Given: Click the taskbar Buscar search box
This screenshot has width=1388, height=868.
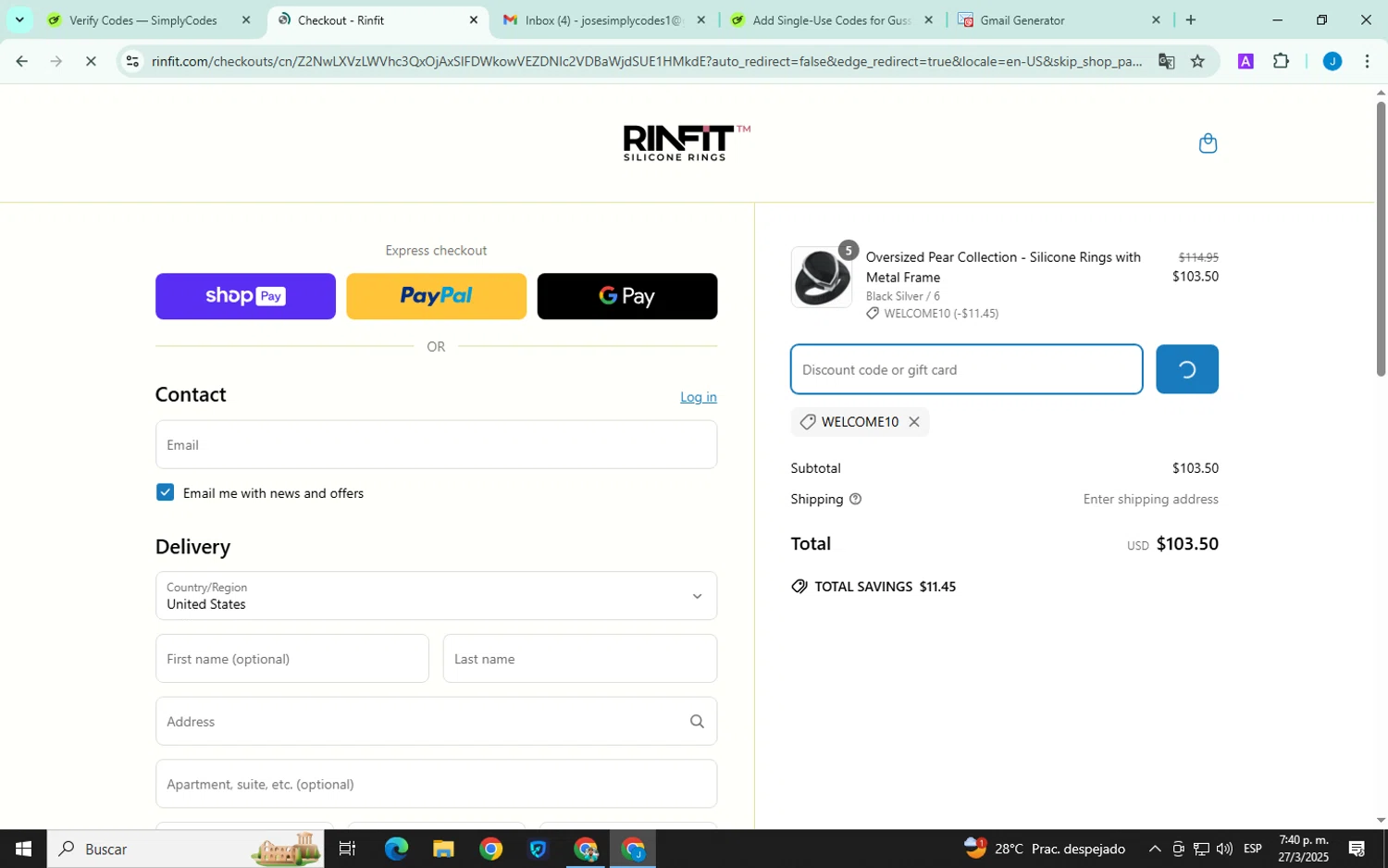Looking at the screenshot, I should [x=185, y=849].
